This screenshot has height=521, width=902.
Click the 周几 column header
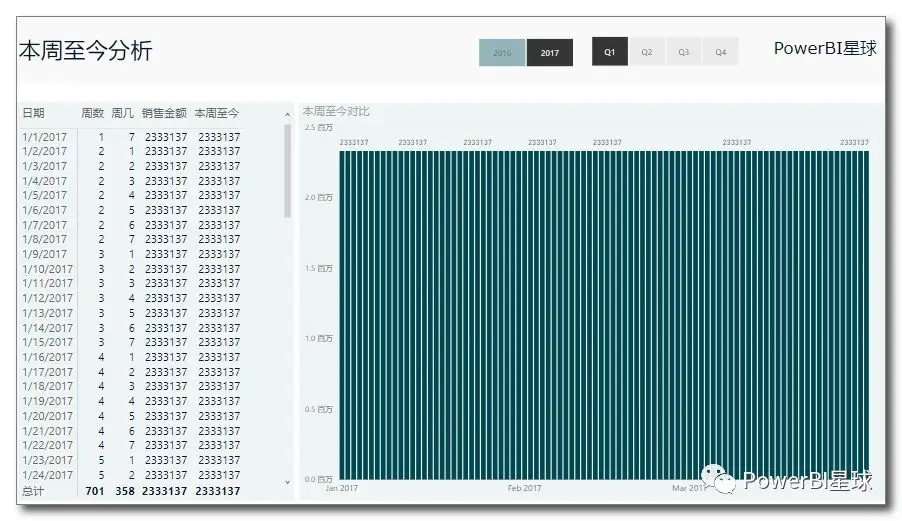pyautogui.click(x=123, y=113)
